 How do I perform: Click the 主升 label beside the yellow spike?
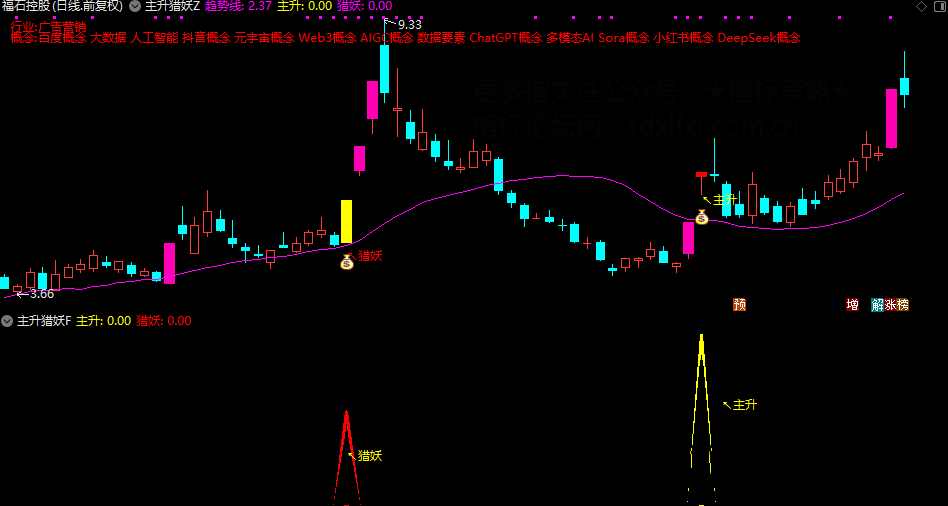pyautogui.click(x=745, y=405)
